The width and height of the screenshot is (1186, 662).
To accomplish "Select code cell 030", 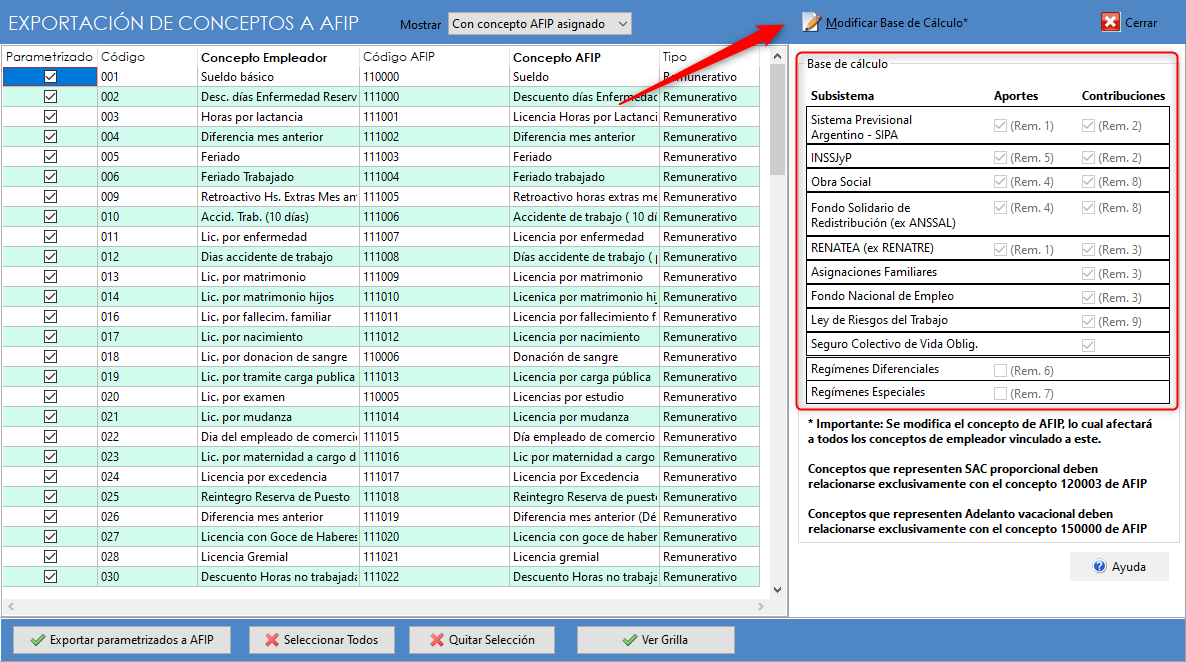I will (x=147, y=577).
